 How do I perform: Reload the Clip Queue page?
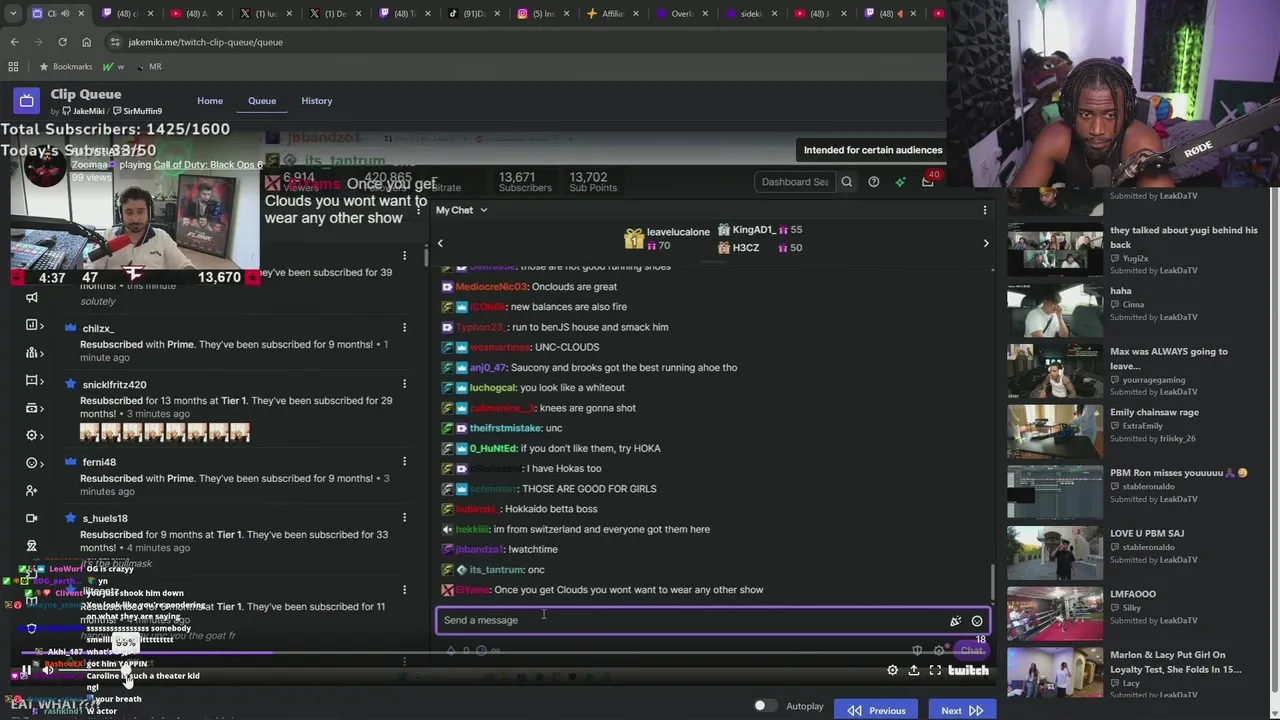[62, 42]
